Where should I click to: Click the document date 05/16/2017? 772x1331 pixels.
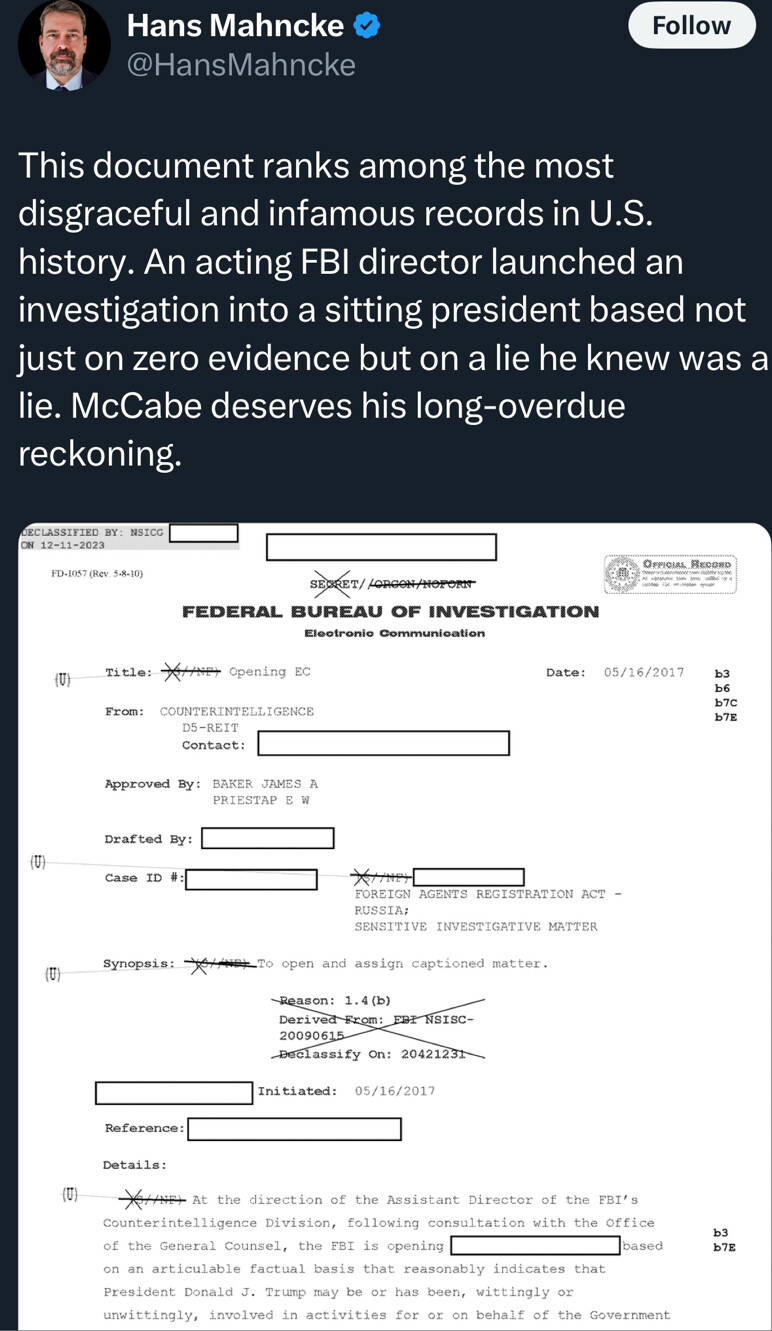(x=644, y=672)
